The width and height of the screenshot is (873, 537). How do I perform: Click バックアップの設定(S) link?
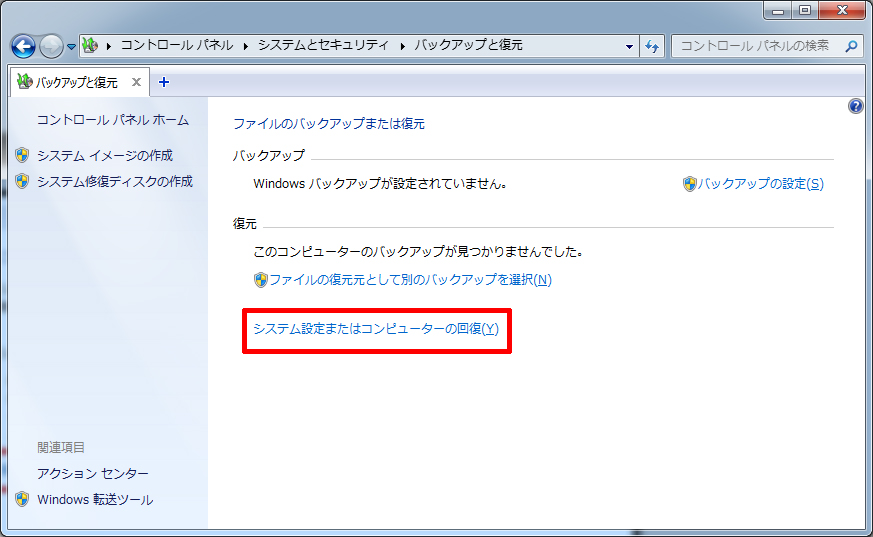click(x=760, y=184)
